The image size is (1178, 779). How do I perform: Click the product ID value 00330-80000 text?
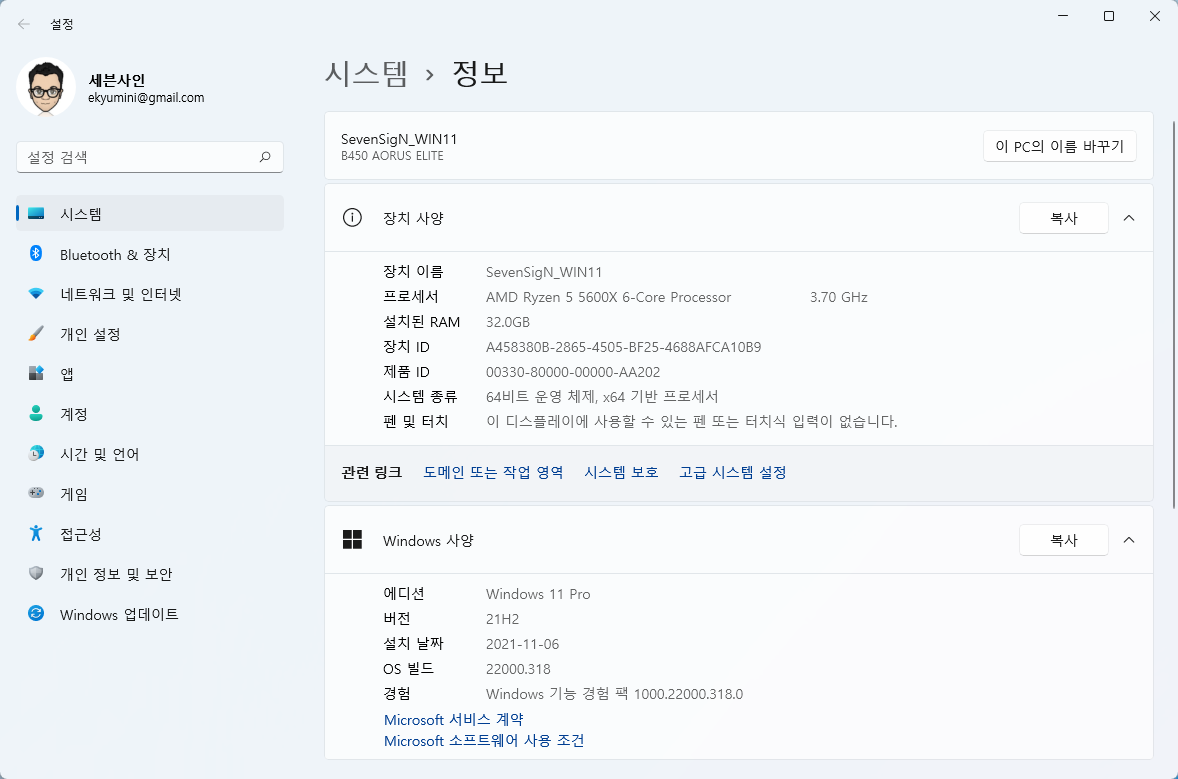[573, 372]
